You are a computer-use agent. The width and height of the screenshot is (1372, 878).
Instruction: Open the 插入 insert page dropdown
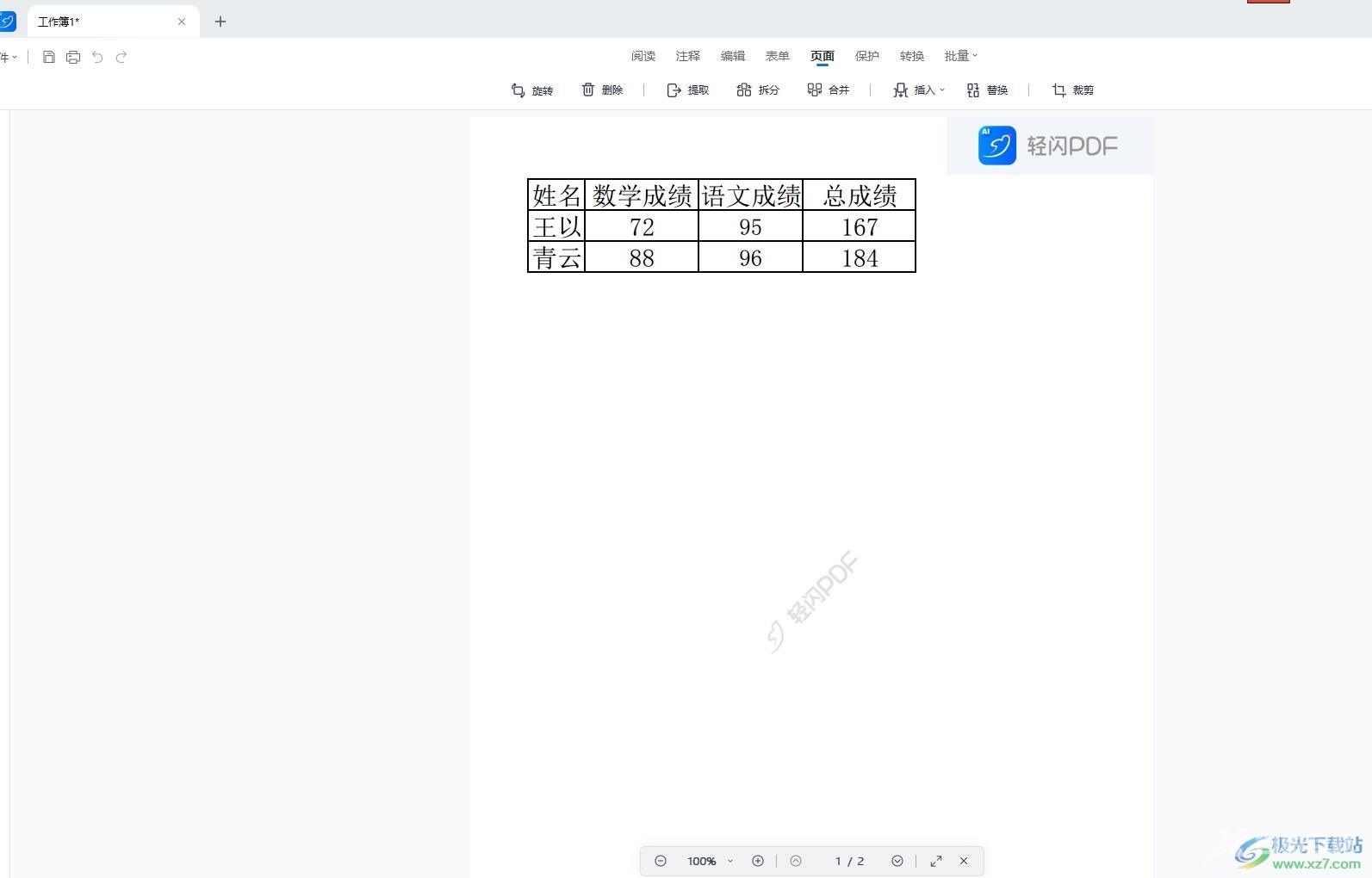pos(919,90)
